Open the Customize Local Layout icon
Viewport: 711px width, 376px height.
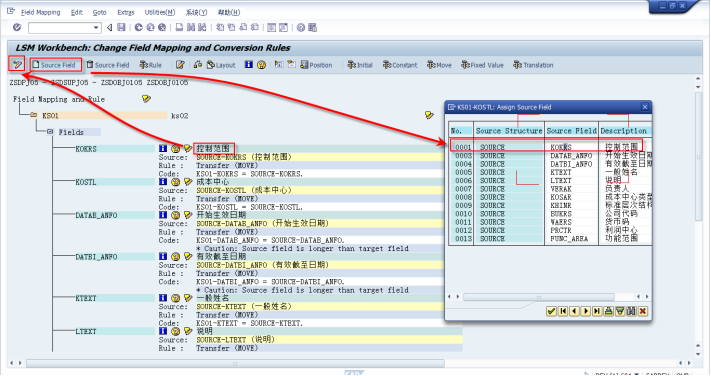point(312,28)
